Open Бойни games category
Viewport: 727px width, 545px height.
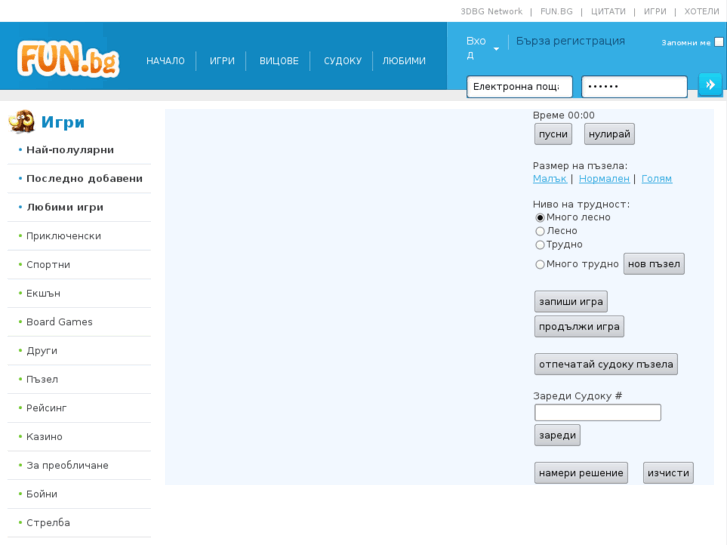pos(42,494)
